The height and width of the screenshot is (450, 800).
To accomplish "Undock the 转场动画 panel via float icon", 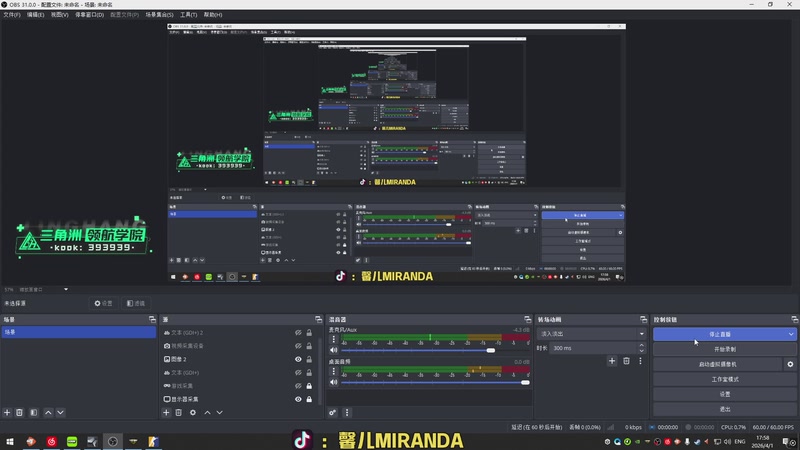I will tap(643, 319).
